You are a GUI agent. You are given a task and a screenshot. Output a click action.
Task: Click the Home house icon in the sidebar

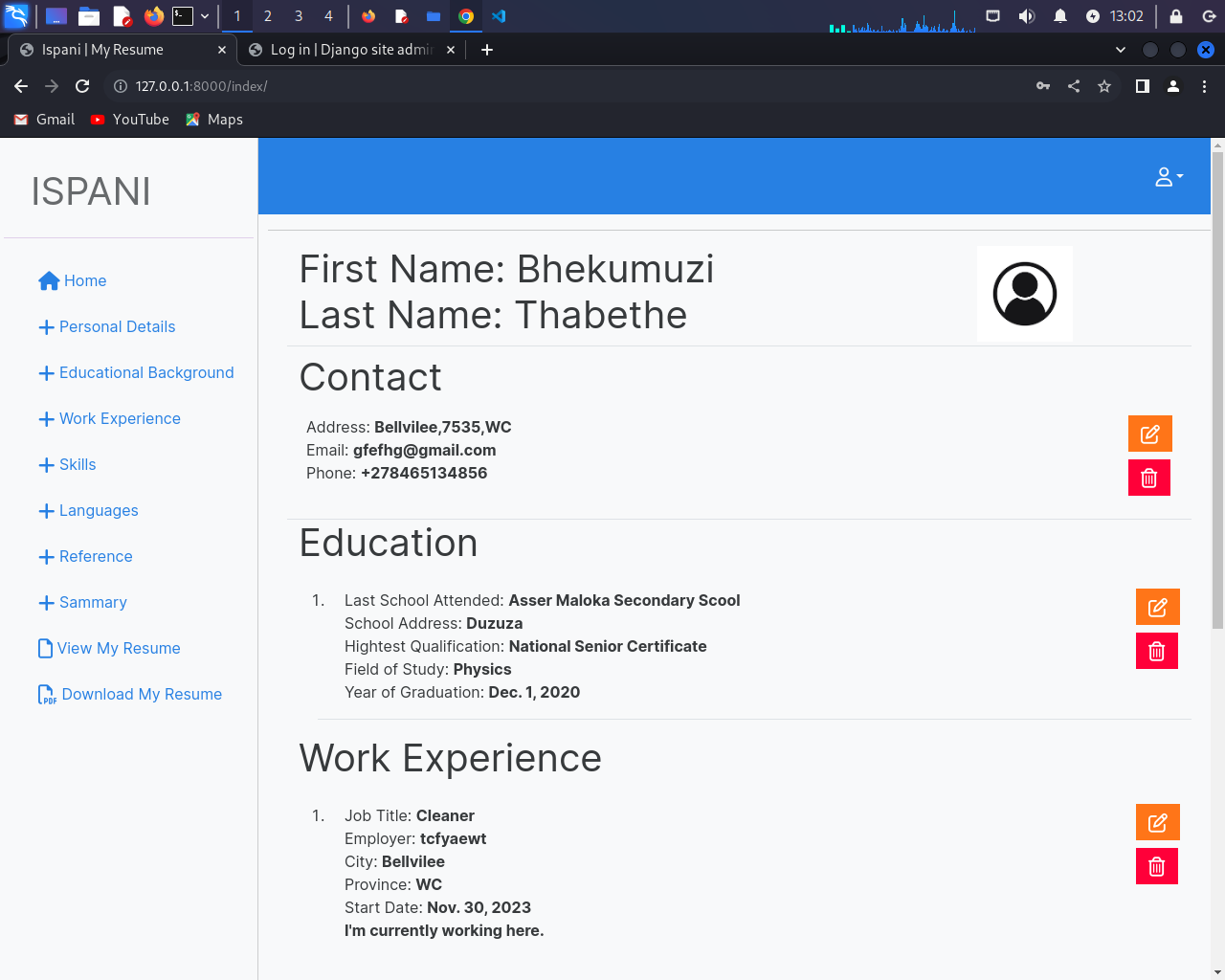[x=47, y=280]
